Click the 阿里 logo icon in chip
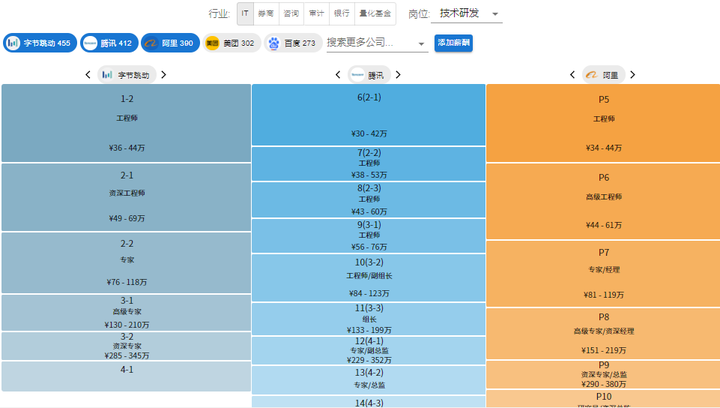720x408 pixels. (151, 43)
